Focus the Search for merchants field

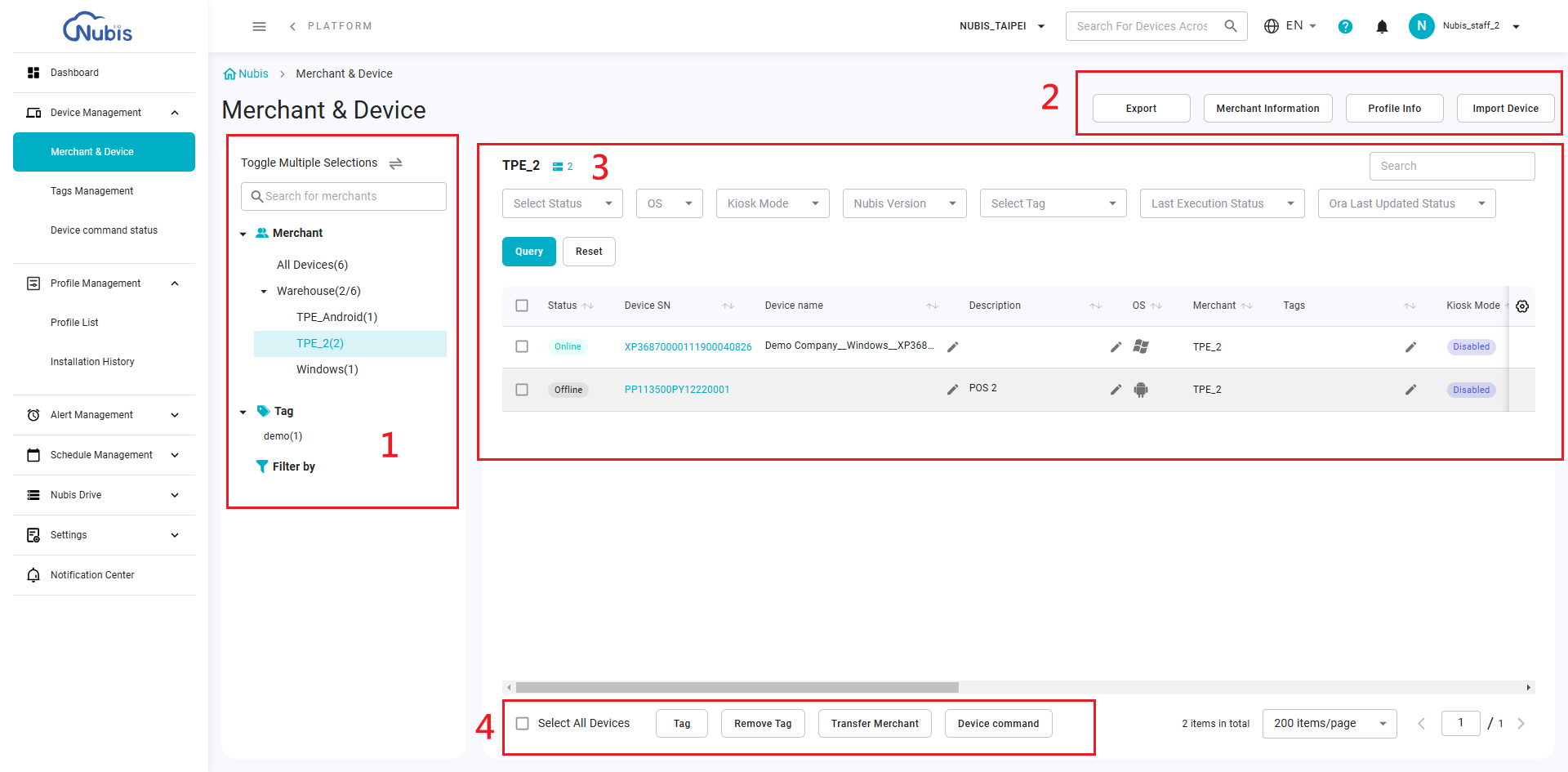click(344, 196)
